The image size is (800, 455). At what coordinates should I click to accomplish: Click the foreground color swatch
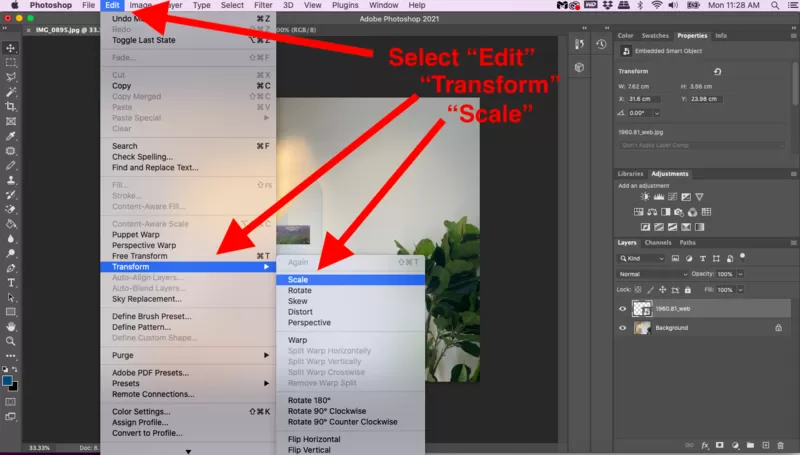click(x=7, y=381)
